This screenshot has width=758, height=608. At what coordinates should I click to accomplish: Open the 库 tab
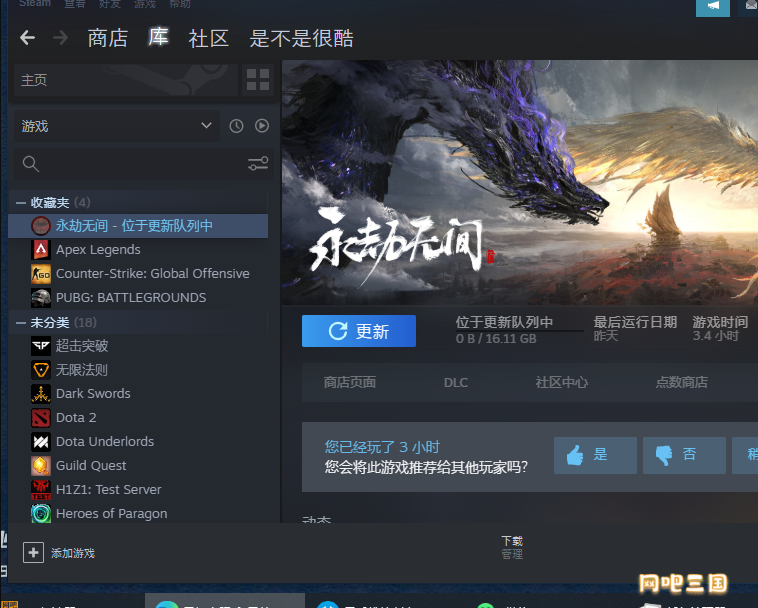[x=158, y=37]
